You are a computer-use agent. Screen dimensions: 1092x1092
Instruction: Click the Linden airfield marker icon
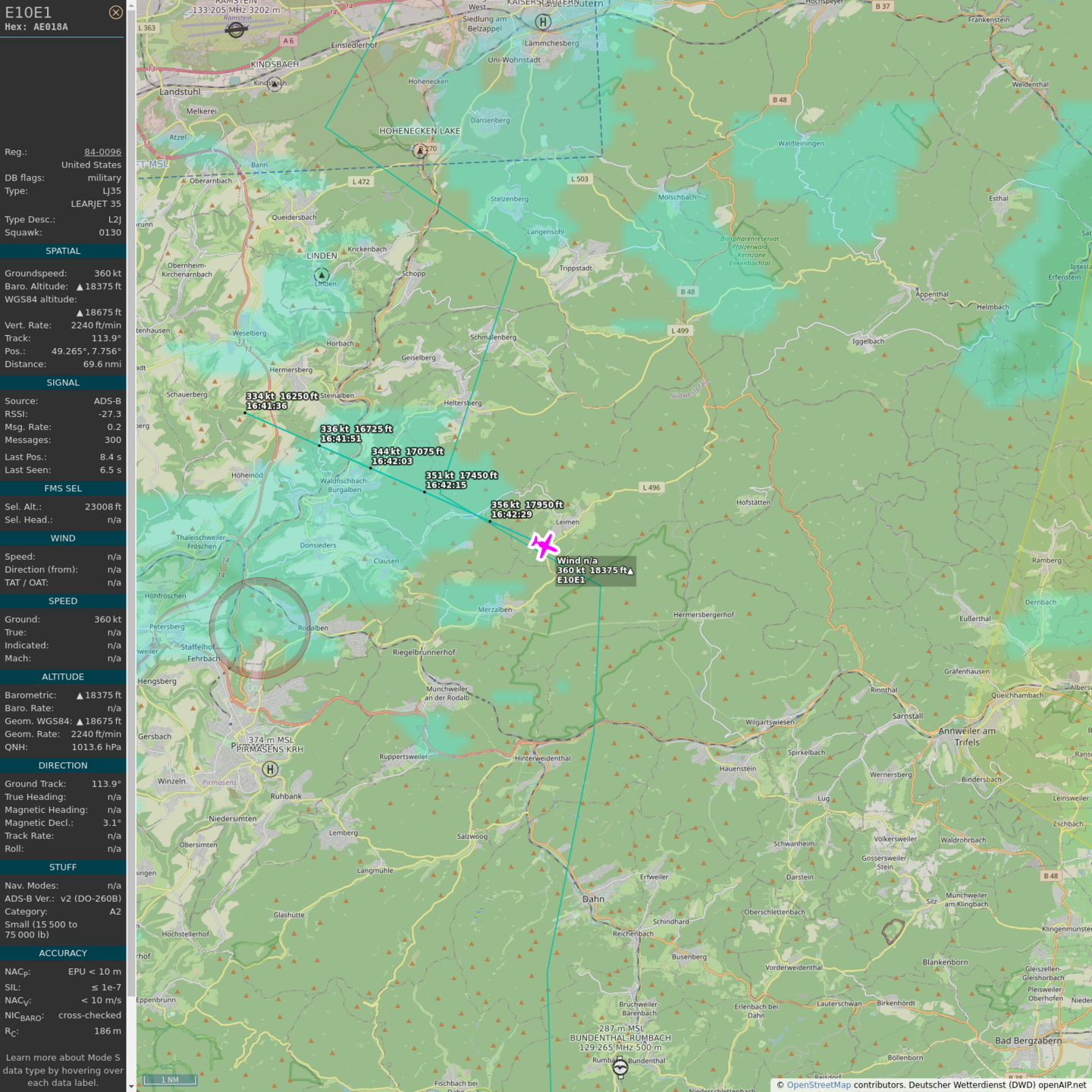click(x=322, y=275)
